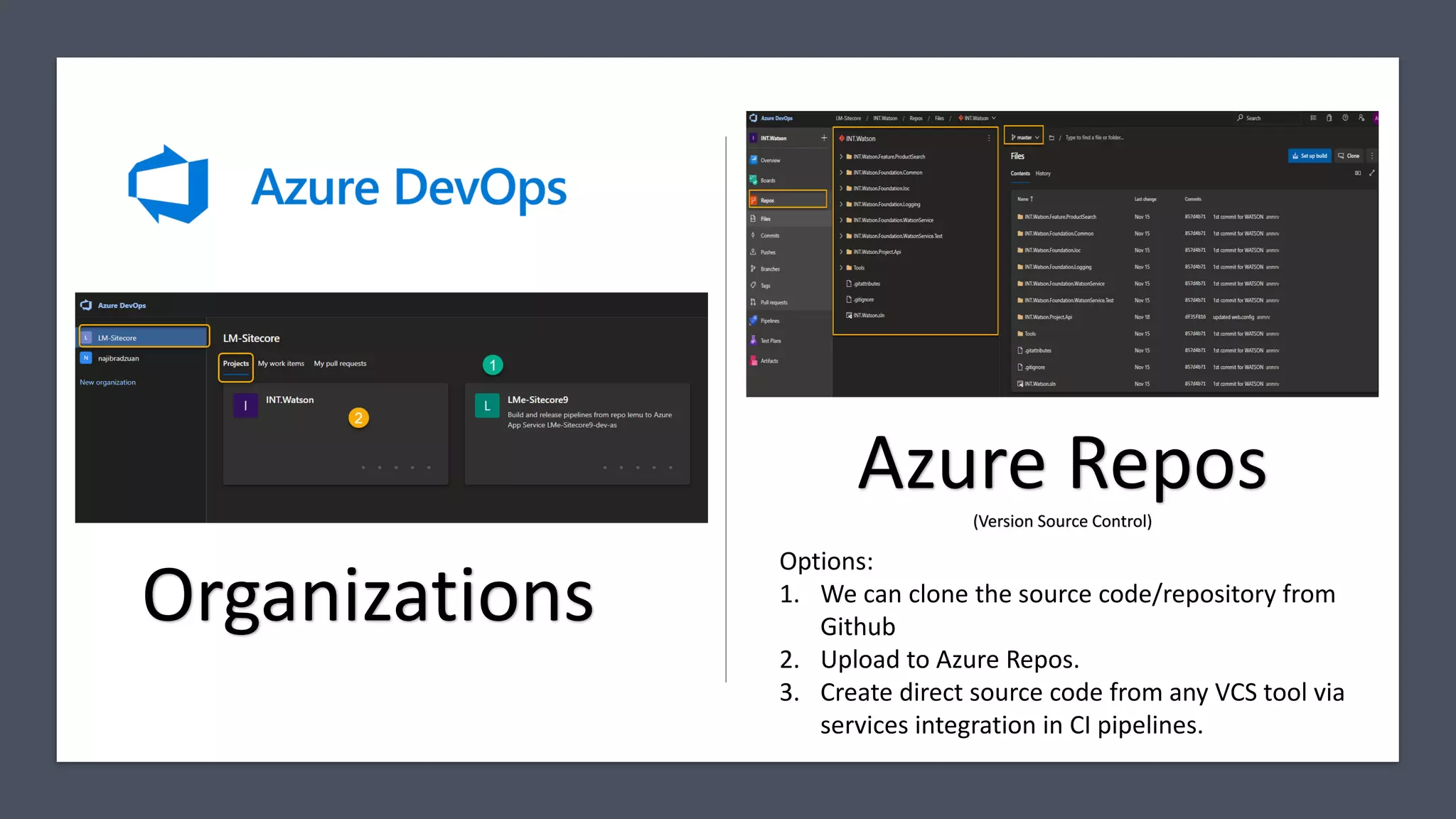Expand INT.Watson.Foundation.Common folder in tree
The width and height of the screenshot is (1456, 819).
click(841, 173)
